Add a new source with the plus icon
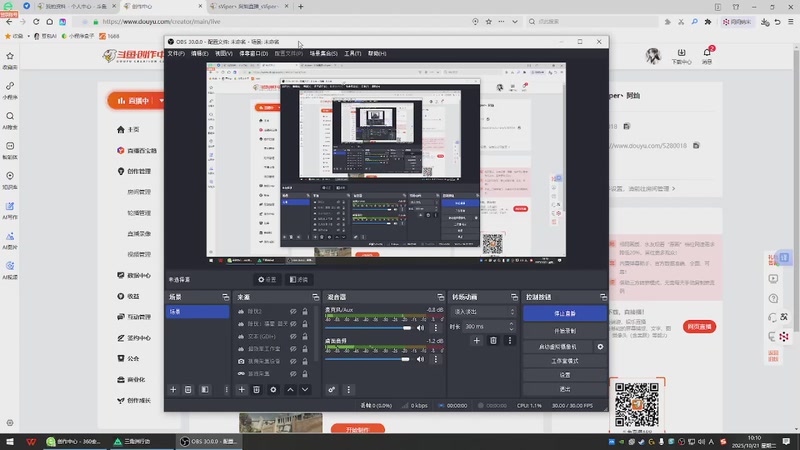This screenshot has width=800, height=450. (241, 390)
